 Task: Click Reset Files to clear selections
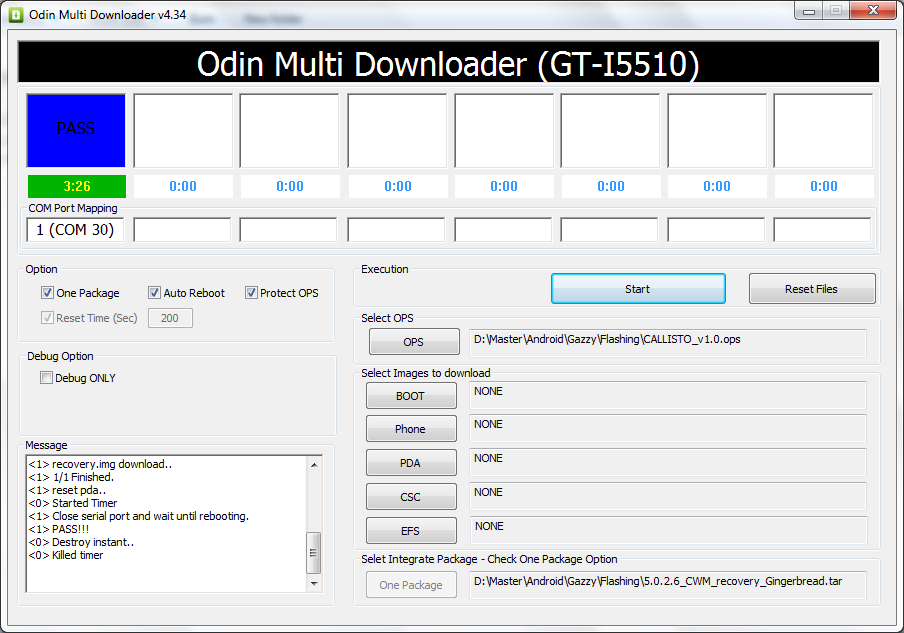click(811, 288)
